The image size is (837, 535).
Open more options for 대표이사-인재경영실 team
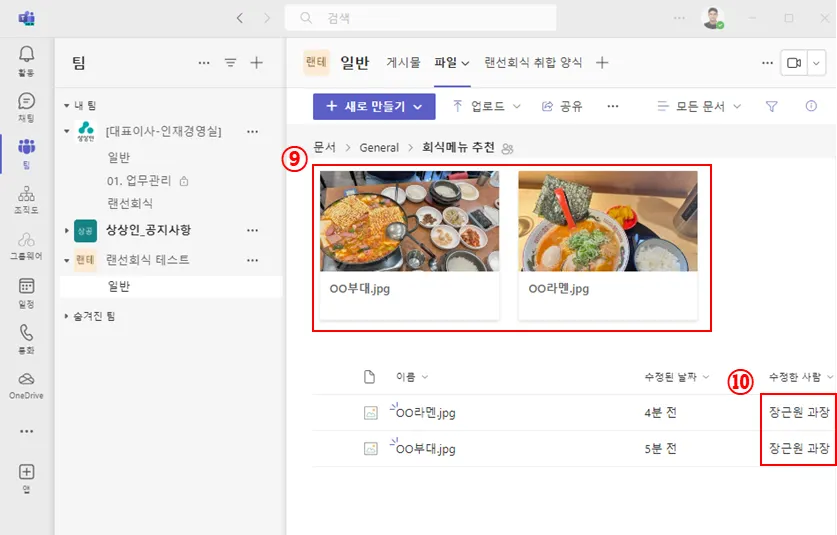pos(252,131)
